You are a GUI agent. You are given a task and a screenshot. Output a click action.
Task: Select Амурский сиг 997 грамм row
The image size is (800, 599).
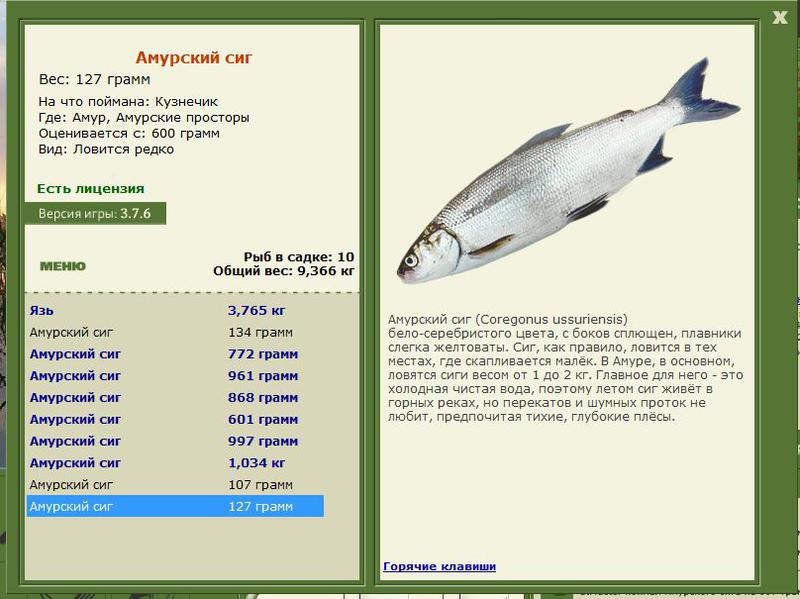tap(175, 441)
